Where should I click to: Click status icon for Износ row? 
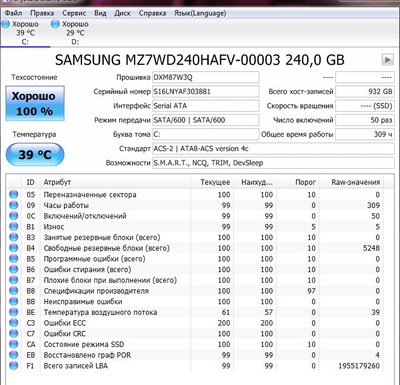pos(14,227)
